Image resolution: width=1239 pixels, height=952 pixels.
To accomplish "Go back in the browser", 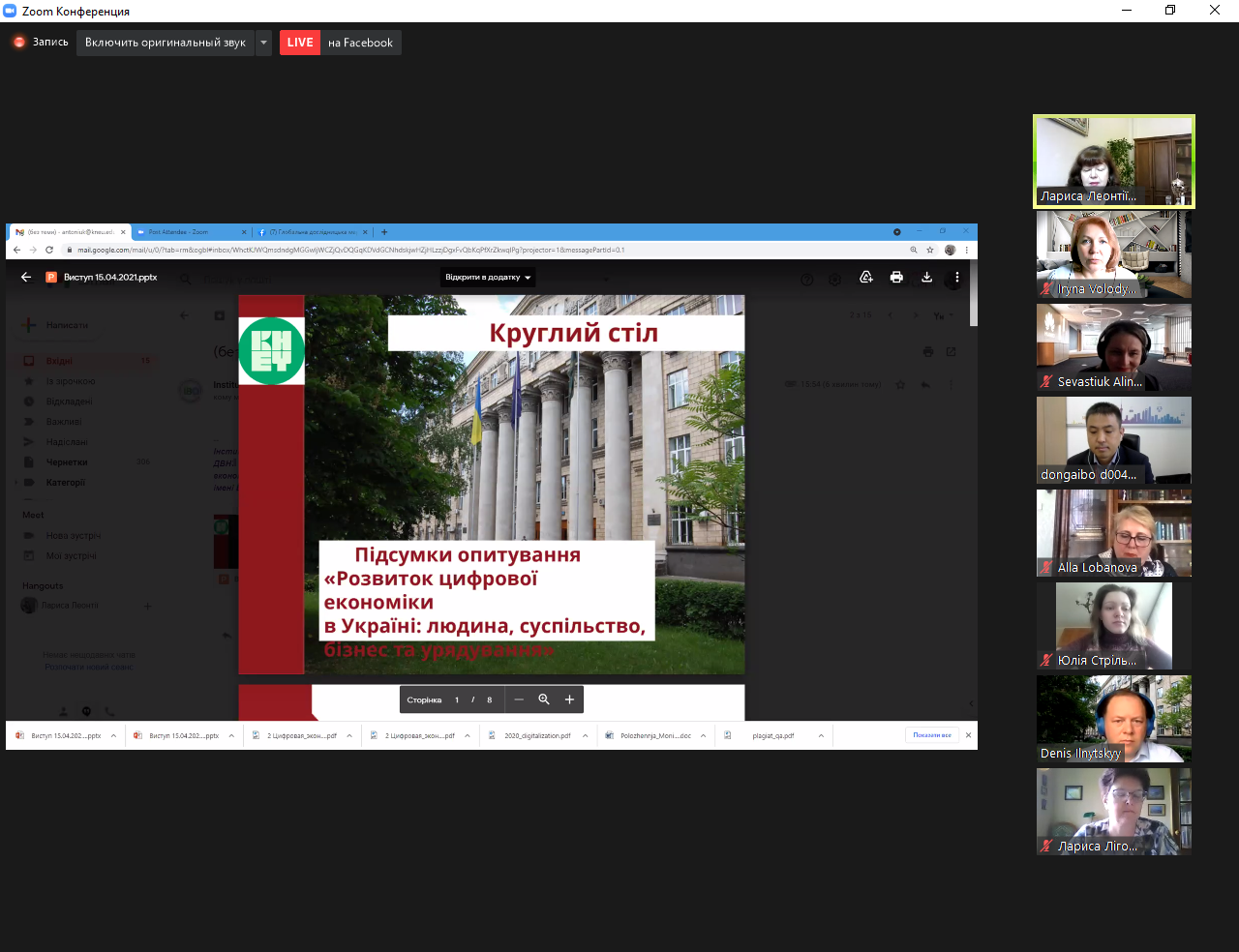I will (x=16, y=250).
